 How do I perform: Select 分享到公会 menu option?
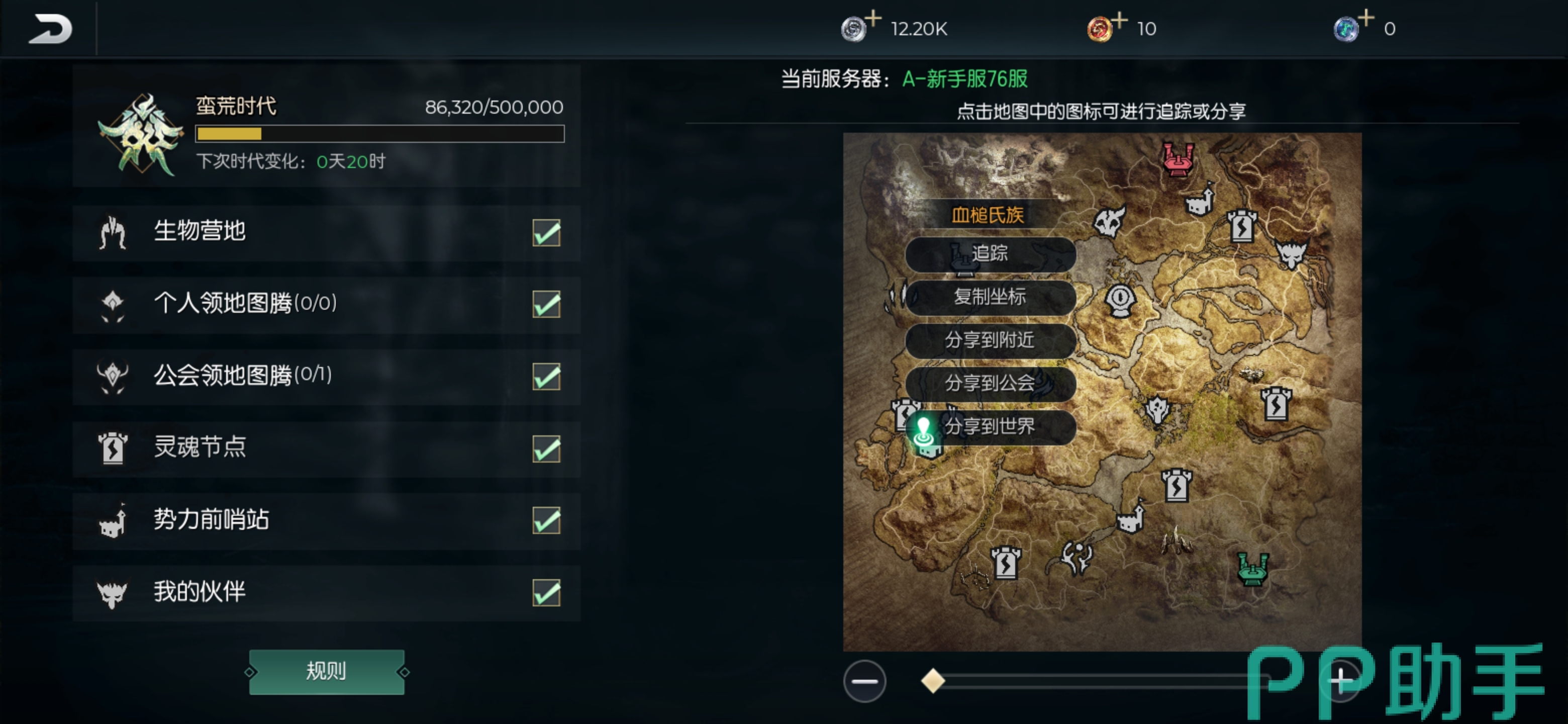pyautogui.click(x=991, y=384)
